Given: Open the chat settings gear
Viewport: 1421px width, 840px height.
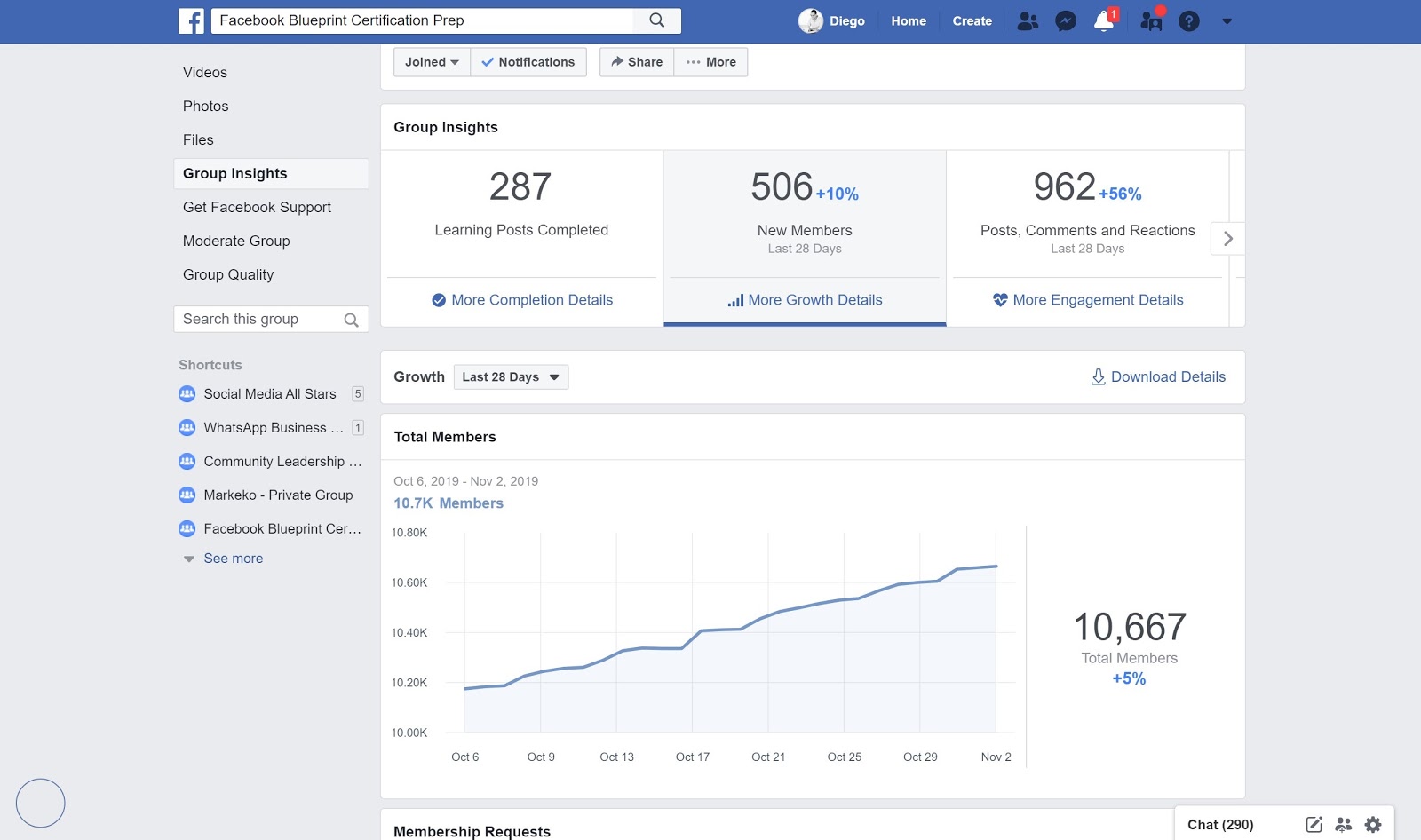Looking at the screenshot, I should point(1373,825).
